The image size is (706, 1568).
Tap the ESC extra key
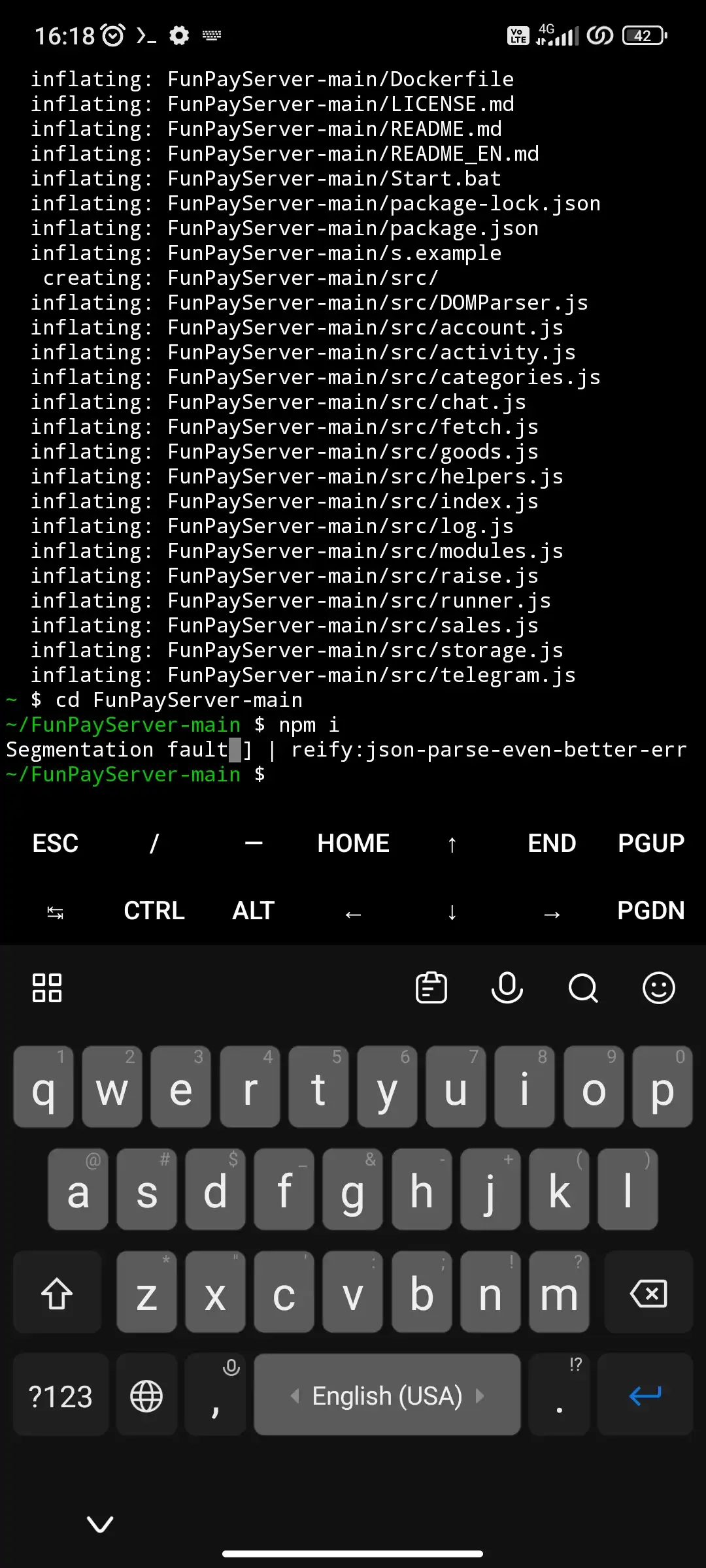(x=56, y=843)
